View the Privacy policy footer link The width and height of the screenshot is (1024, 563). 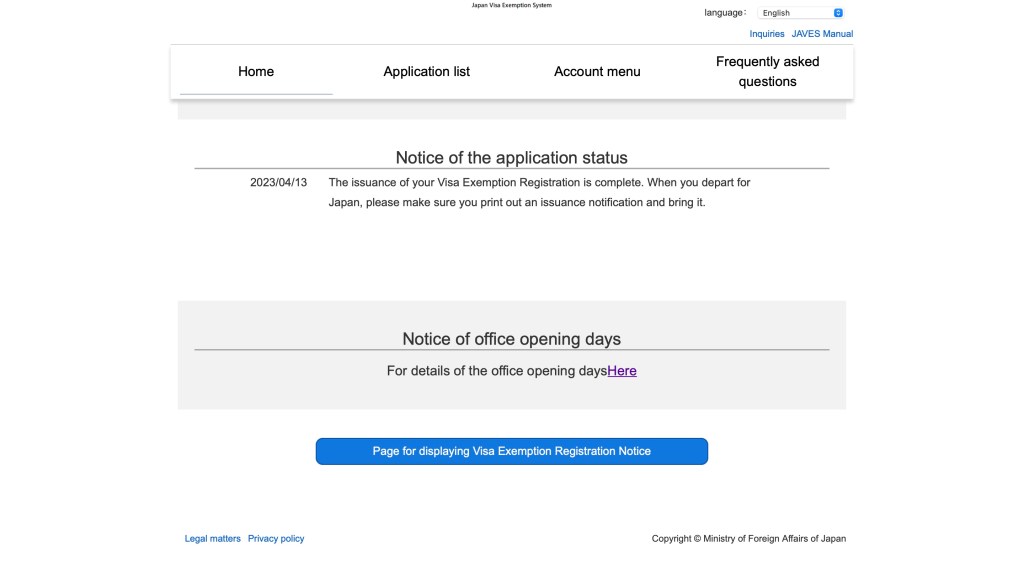pos(276,539)
